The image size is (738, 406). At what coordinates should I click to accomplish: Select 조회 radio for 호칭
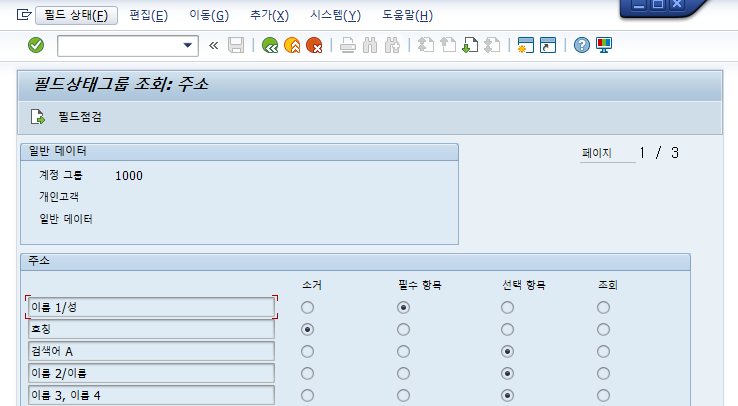603,329
